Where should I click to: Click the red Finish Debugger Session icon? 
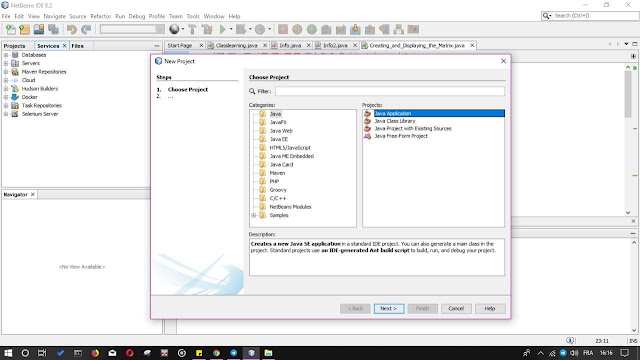coord(282,29)
